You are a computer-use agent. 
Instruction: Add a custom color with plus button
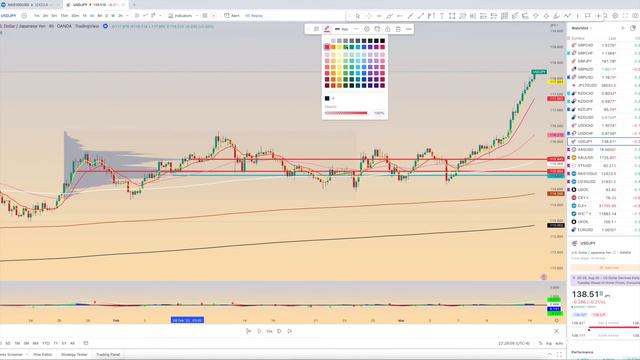[333, 98]
